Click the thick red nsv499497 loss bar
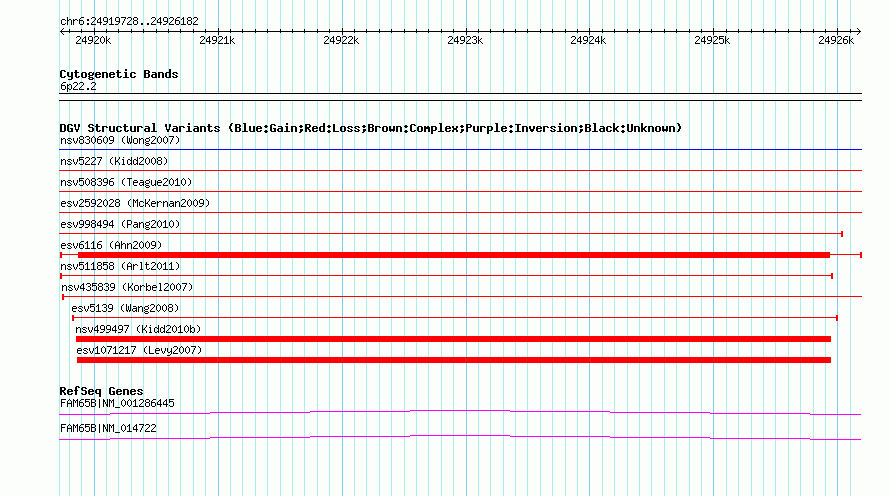The image size is (890, 496). [x=454, y=339]
